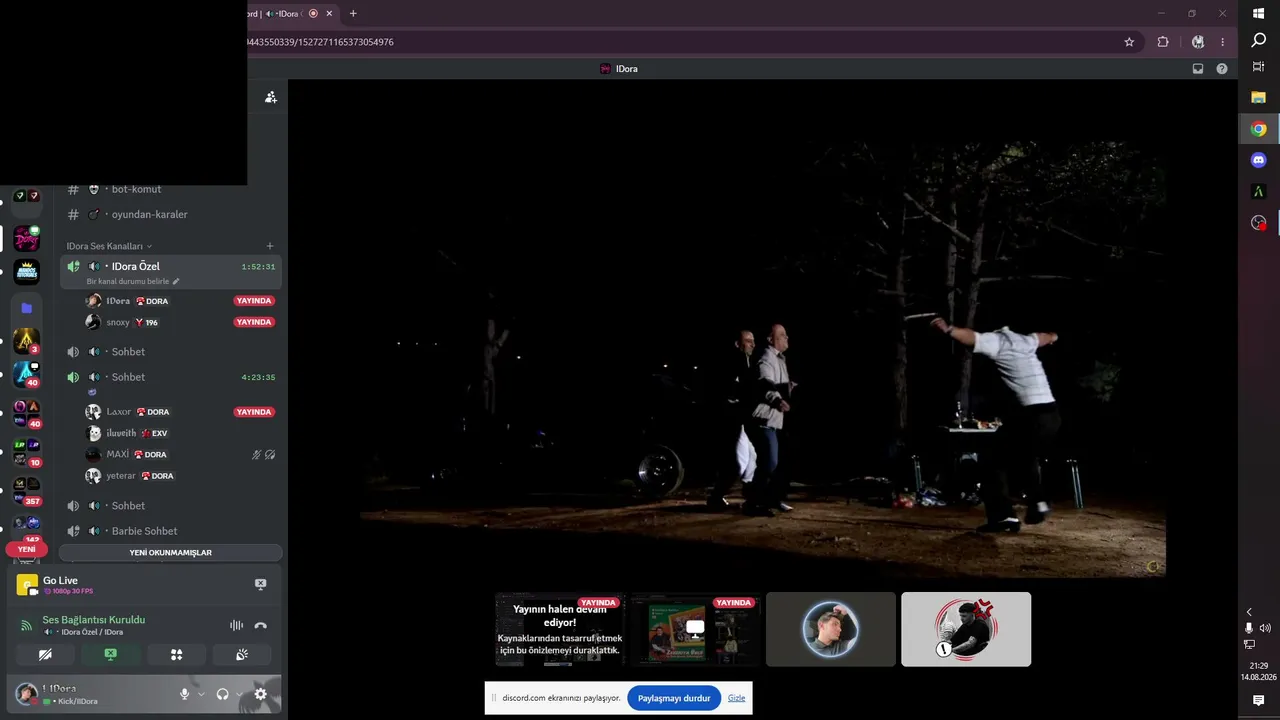Select the second YAYINDA stream thumbnail
1280x720 pixels.
point(695,629)
